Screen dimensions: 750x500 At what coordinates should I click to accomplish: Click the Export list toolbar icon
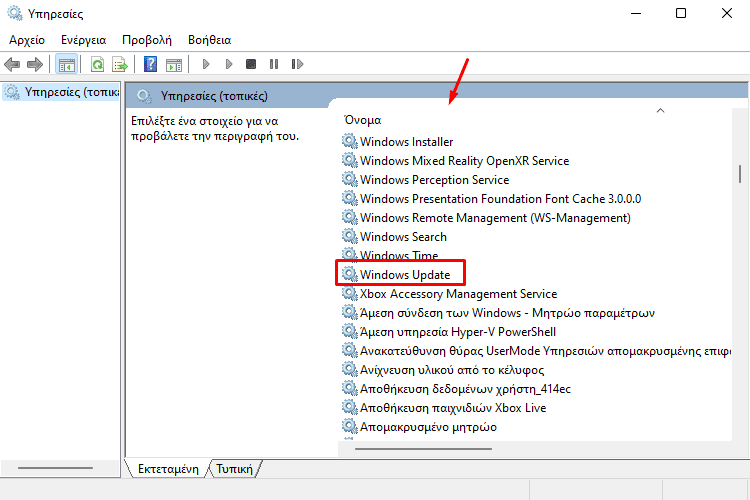coord(120,64)
